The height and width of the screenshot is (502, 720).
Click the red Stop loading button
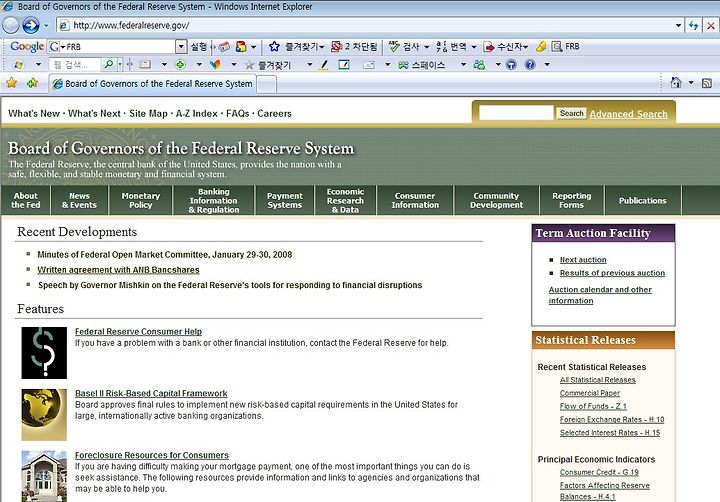710,25
